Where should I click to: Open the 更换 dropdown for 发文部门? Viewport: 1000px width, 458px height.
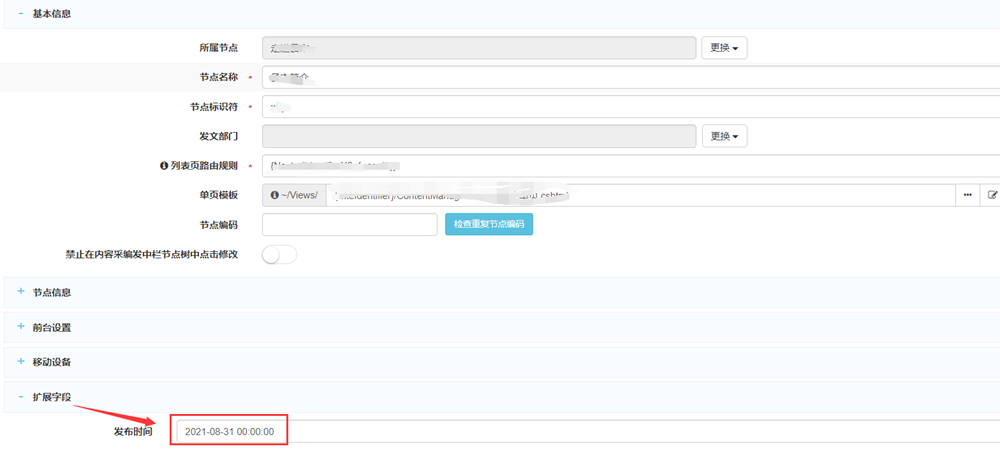(x=725, y=136)
